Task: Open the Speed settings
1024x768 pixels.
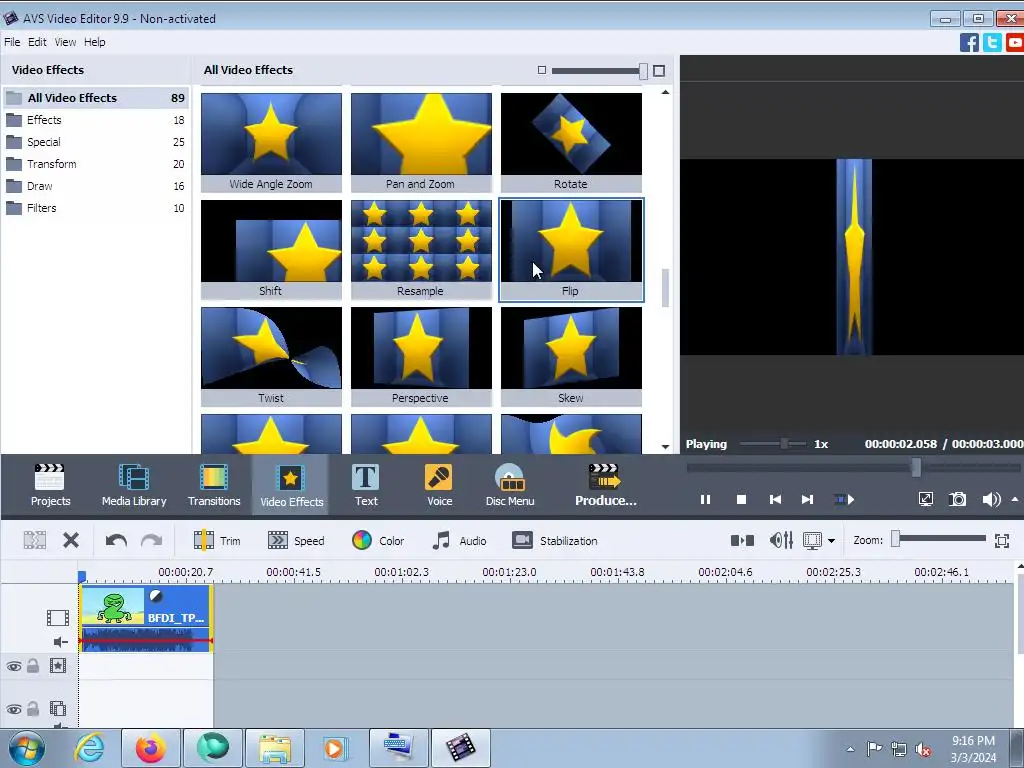Action: (296, 541)
